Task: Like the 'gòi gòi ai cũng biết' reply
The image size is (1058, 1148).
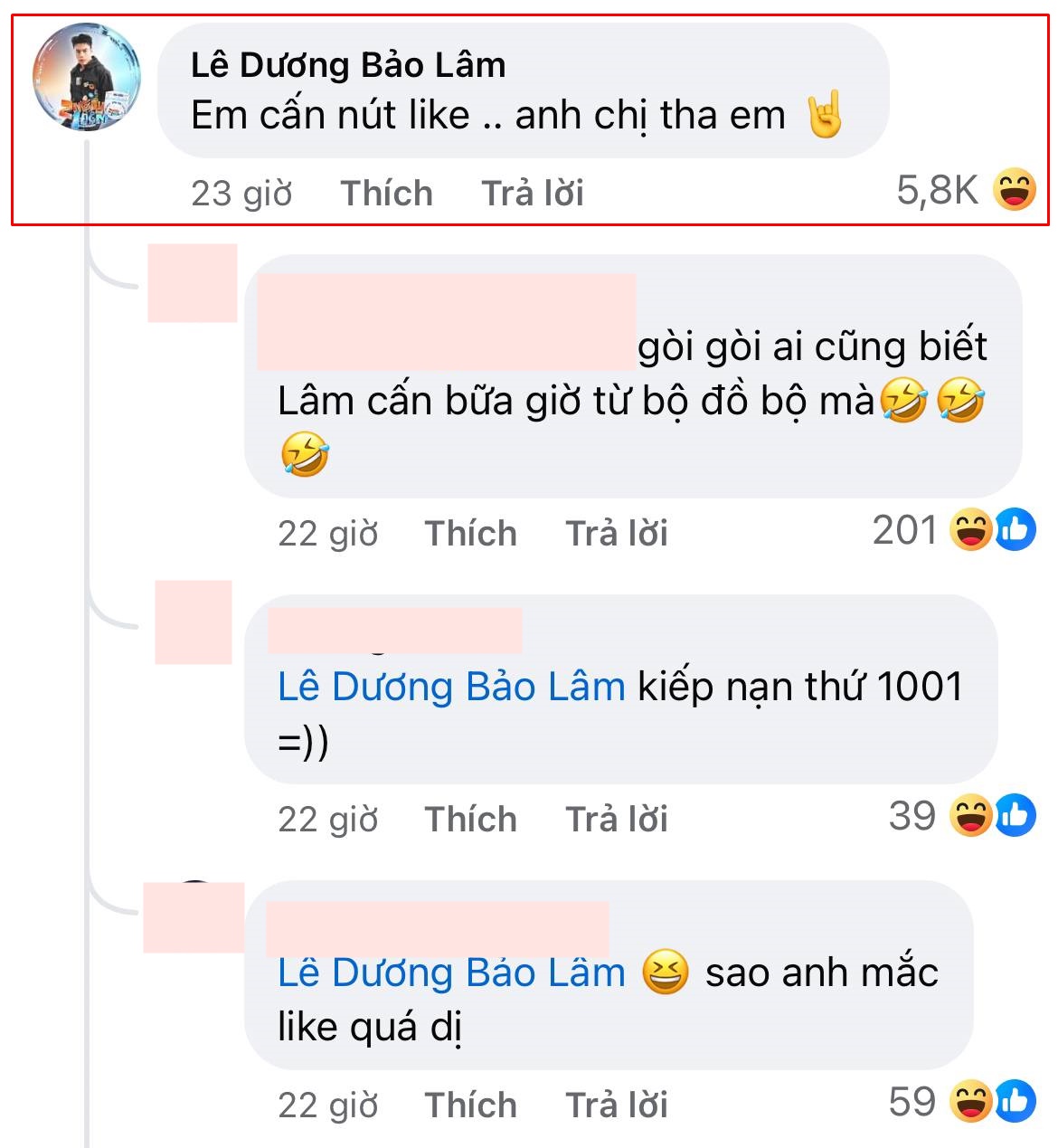Action: coord(471,534)
